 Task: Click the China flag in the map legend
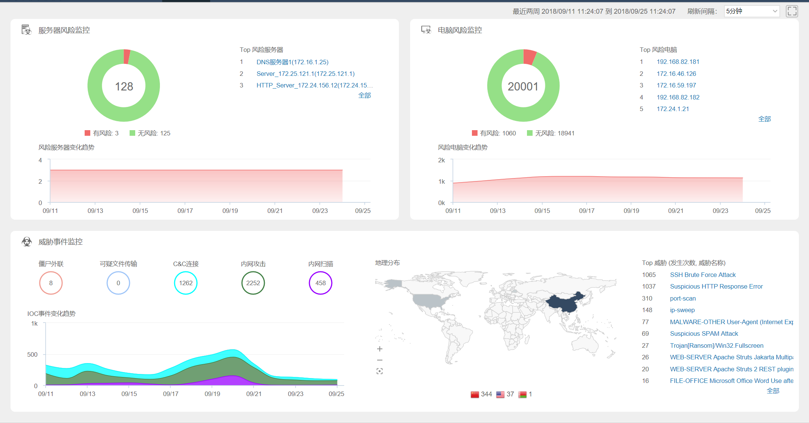(x=475, y=395)
